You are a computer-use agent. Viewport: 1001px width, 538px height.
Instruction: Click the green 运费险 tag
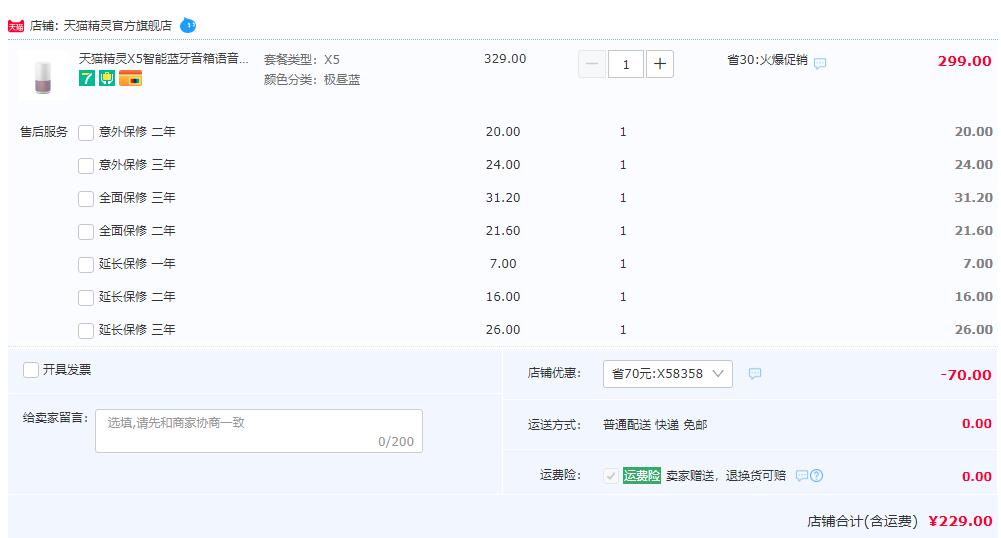coord(642,475)
